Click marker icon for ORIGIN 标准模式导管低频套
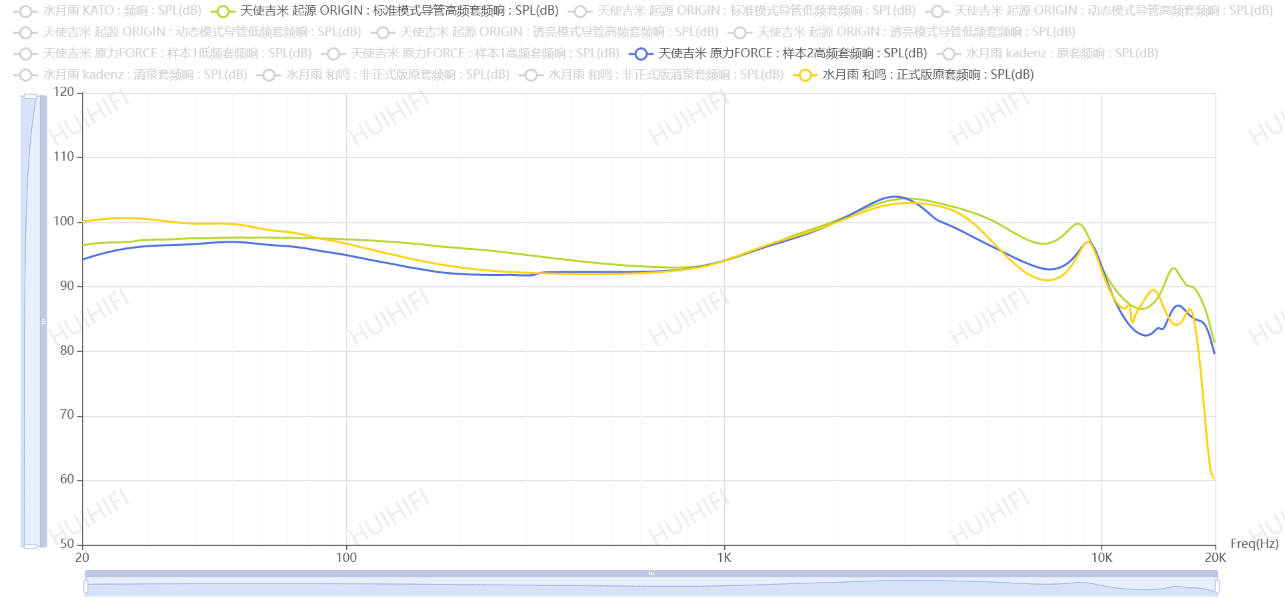This screenshot has height=600, width=1285. pyautogui.click(x=582, y=11)
